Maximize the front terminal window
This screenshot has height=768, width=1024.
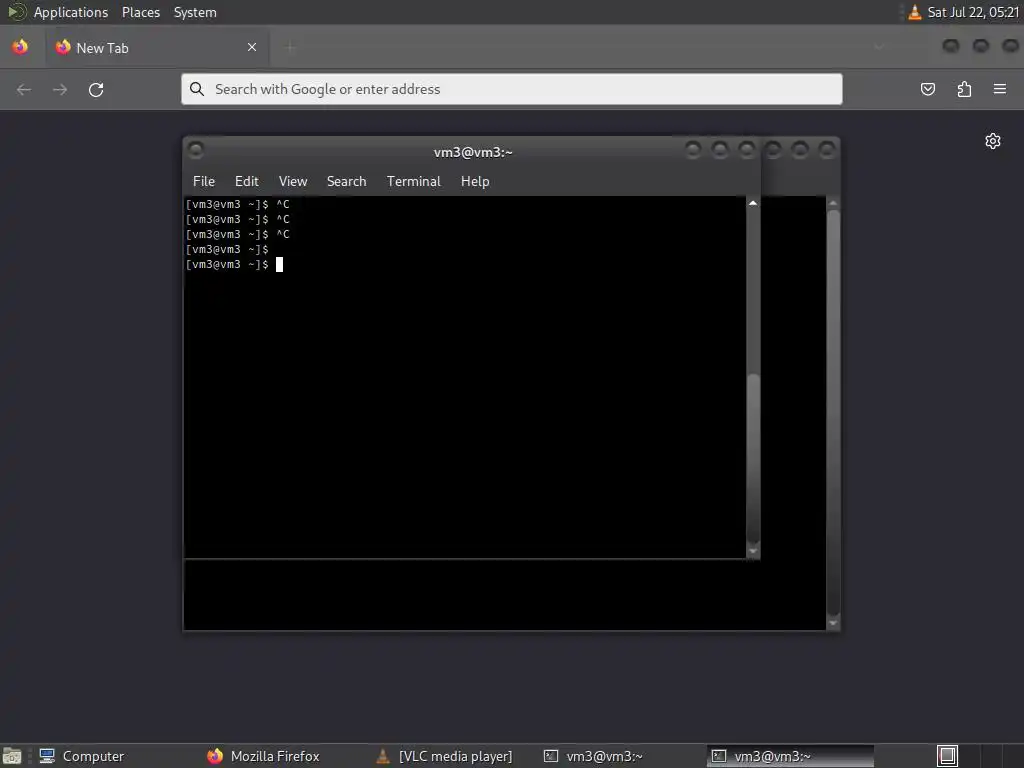pos(720,150)
